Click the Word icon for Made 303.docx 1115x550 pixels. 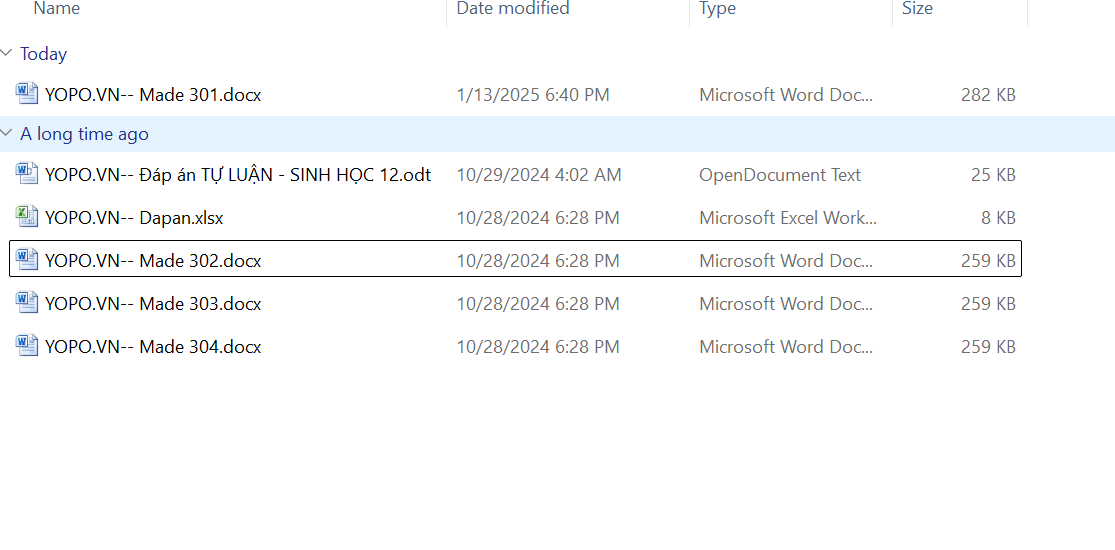click(27, 303)
